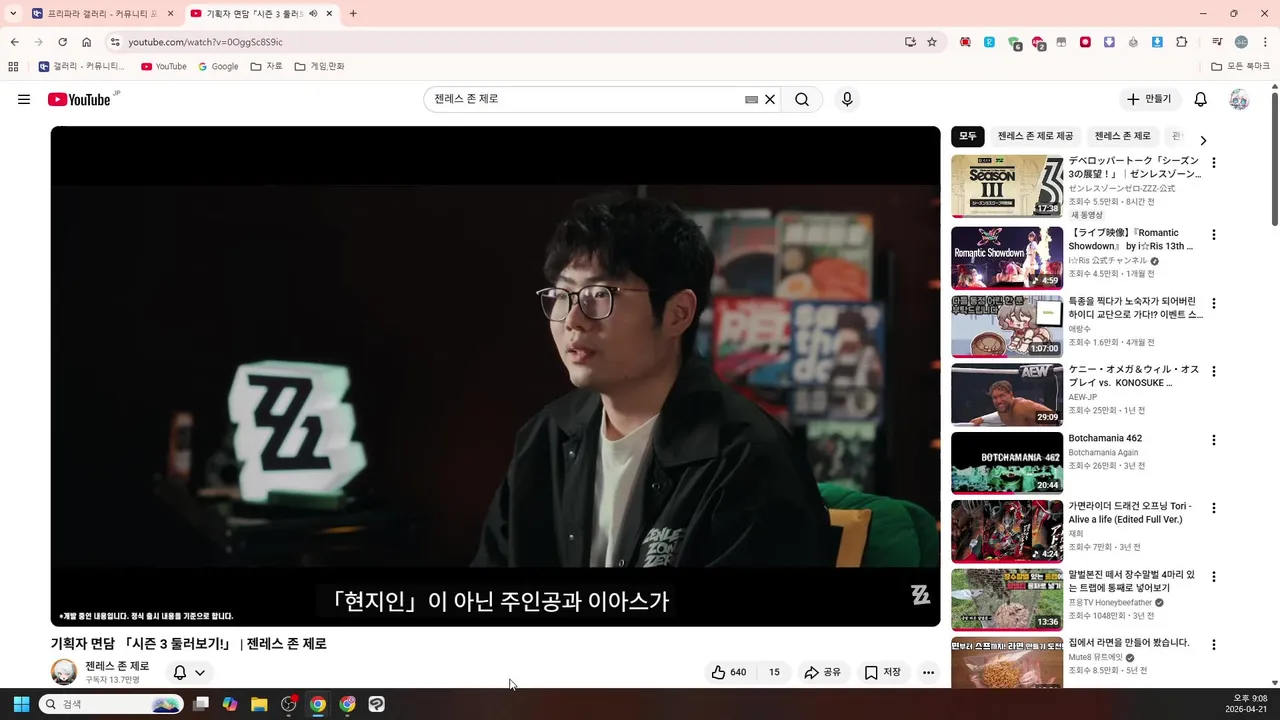Start voice search with microphone
This screenshot has width=1280, height=720.
tap(847, 99)
